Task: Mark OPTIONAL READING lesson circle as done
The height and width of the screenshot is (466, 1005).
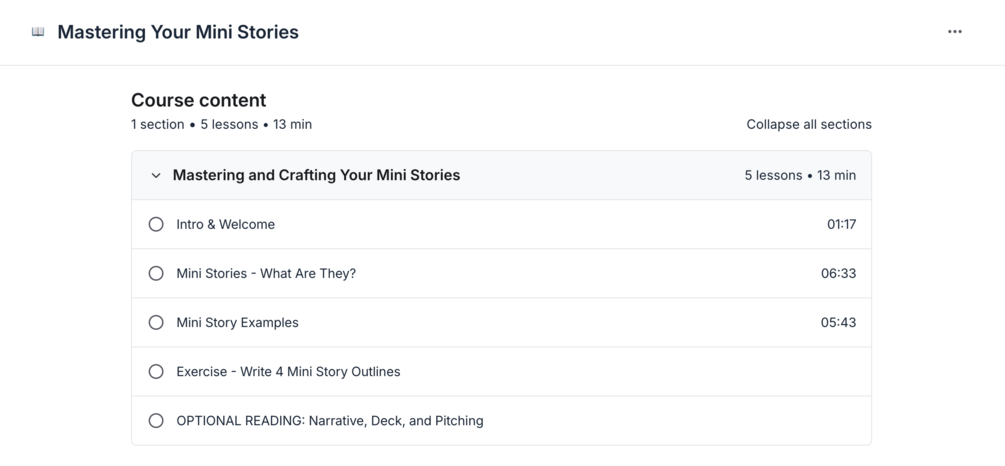Action: (156, 421)
